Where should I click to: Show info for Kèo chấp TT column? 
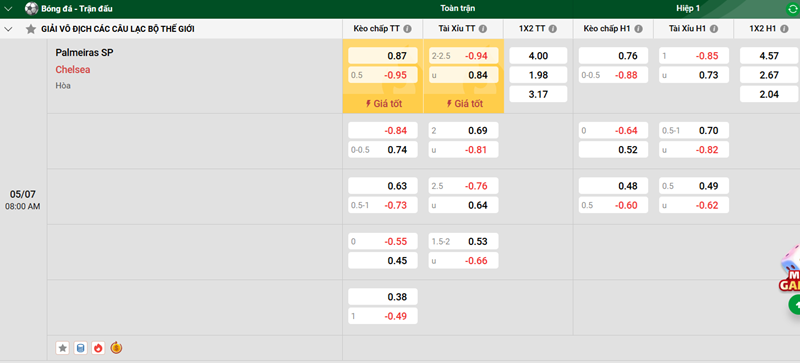click(407, 29)
